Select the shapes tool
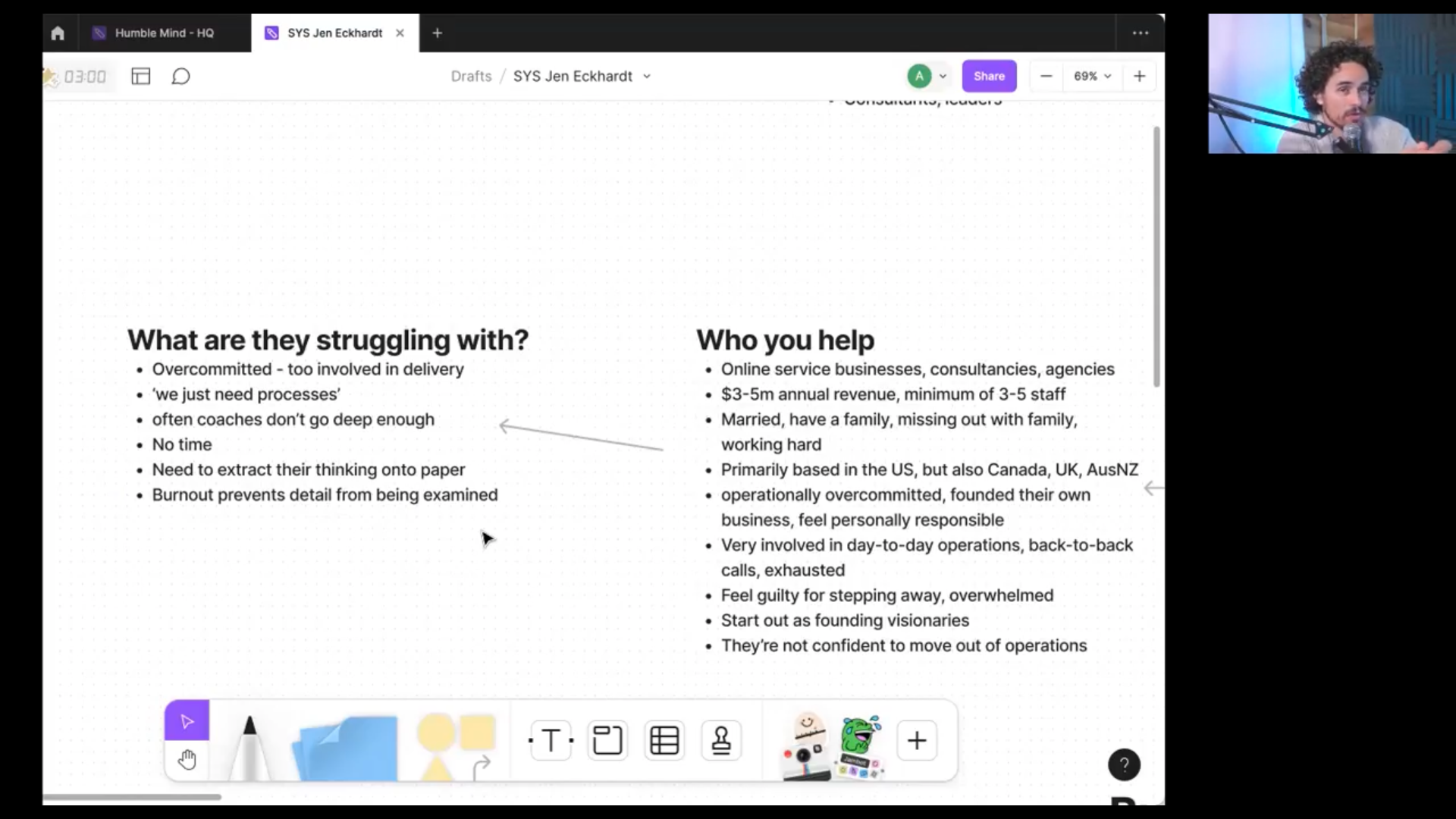Viewport: 1456px width, 819px height. click(453, 739)
